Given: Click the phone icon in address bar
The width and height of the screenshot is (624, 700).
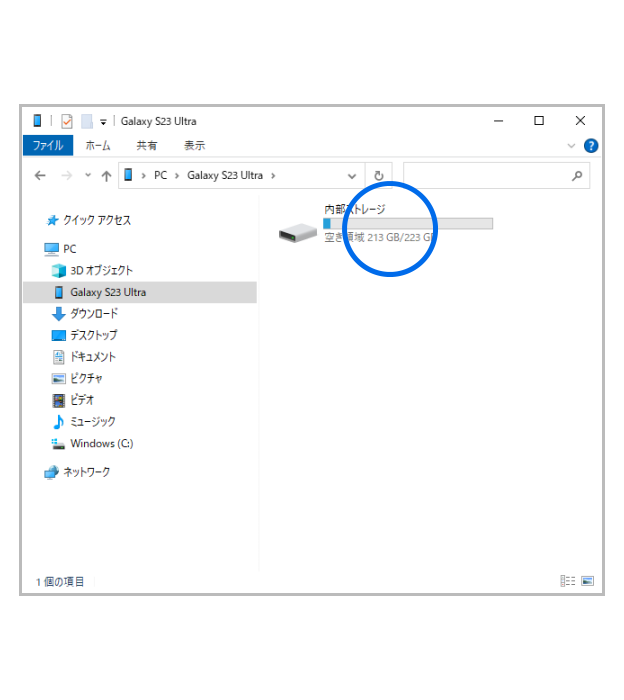Looking at the screenshot, I should pyautogui.click(x=129, y=175).
